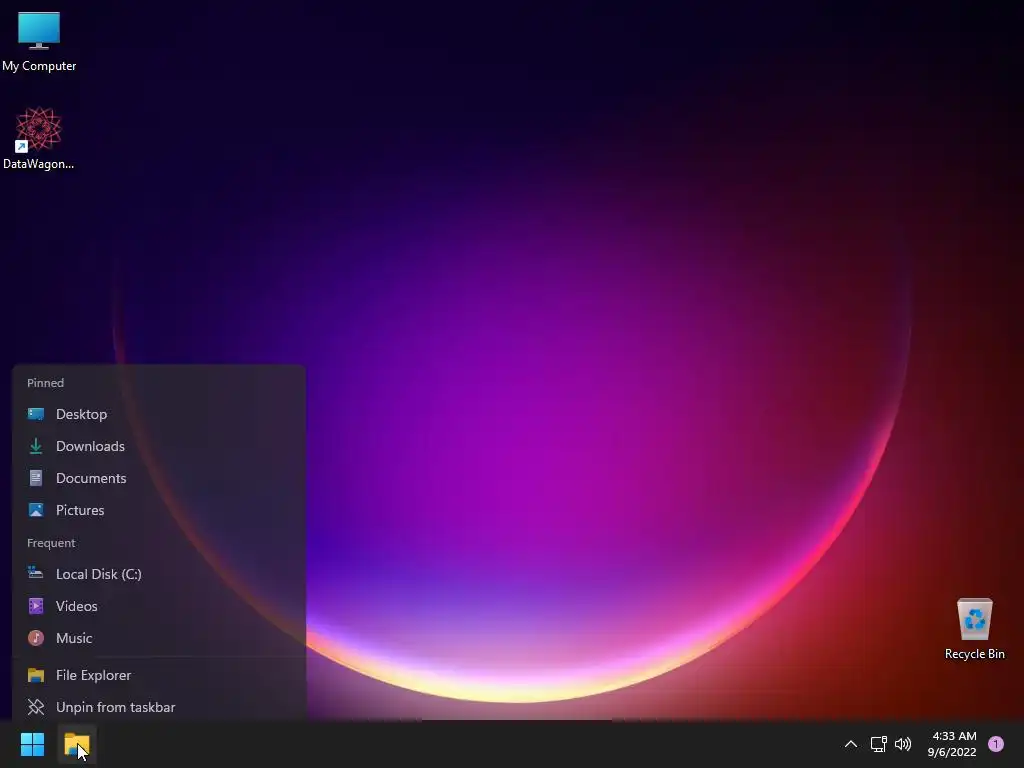Select the DataWagon desktop shortcut
Screen dimensions: 1024x768
[39, 138]
